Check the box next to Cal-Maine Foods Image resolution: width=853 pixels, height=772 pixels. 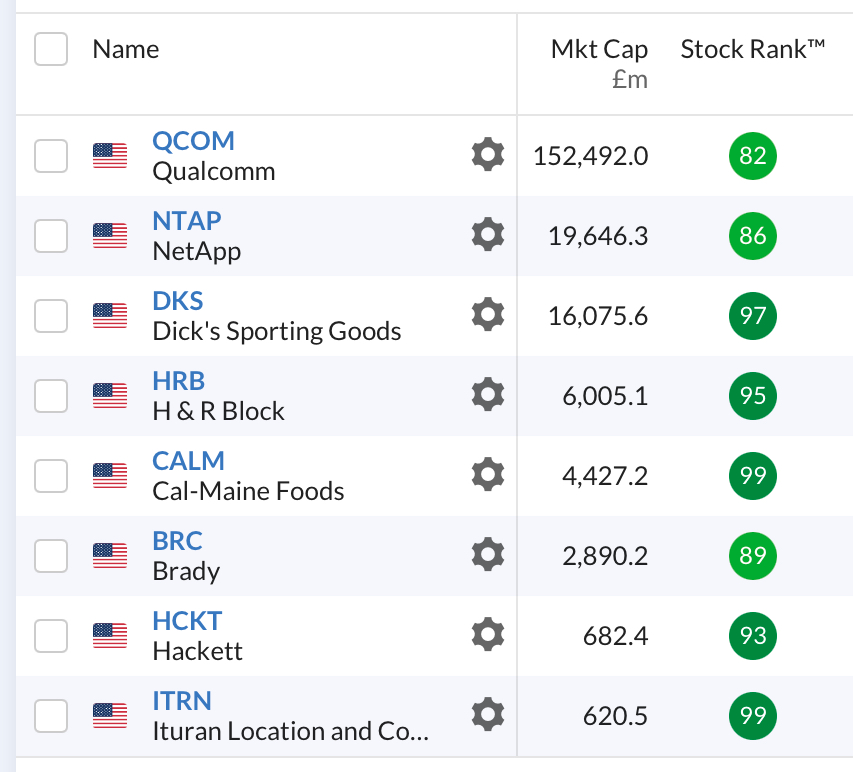[x=51, y=476]
